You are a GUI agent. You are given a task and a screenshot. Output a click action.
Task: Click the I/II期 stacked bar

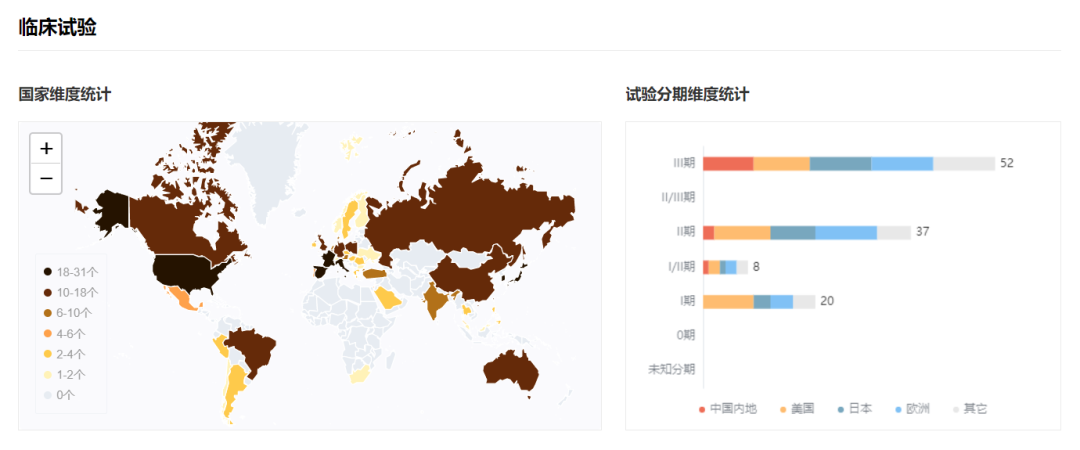click(725, 267)
